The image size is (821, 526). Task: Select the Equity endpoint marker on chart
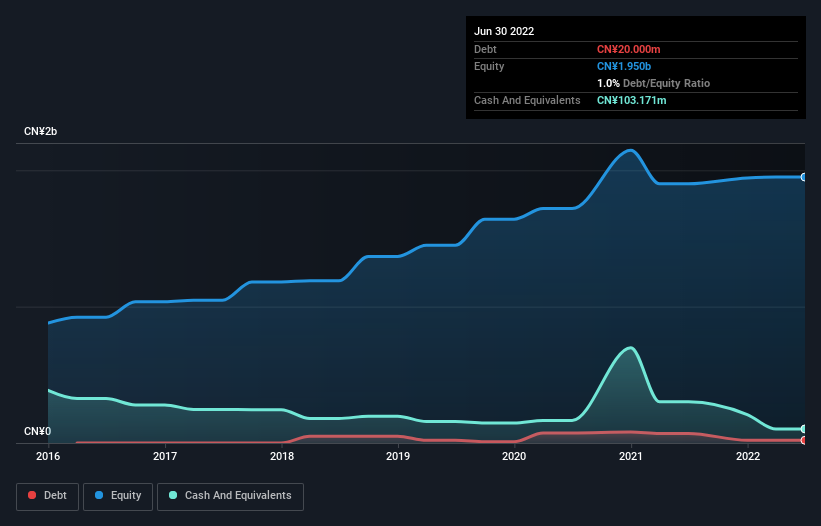(x=804, y=177)
